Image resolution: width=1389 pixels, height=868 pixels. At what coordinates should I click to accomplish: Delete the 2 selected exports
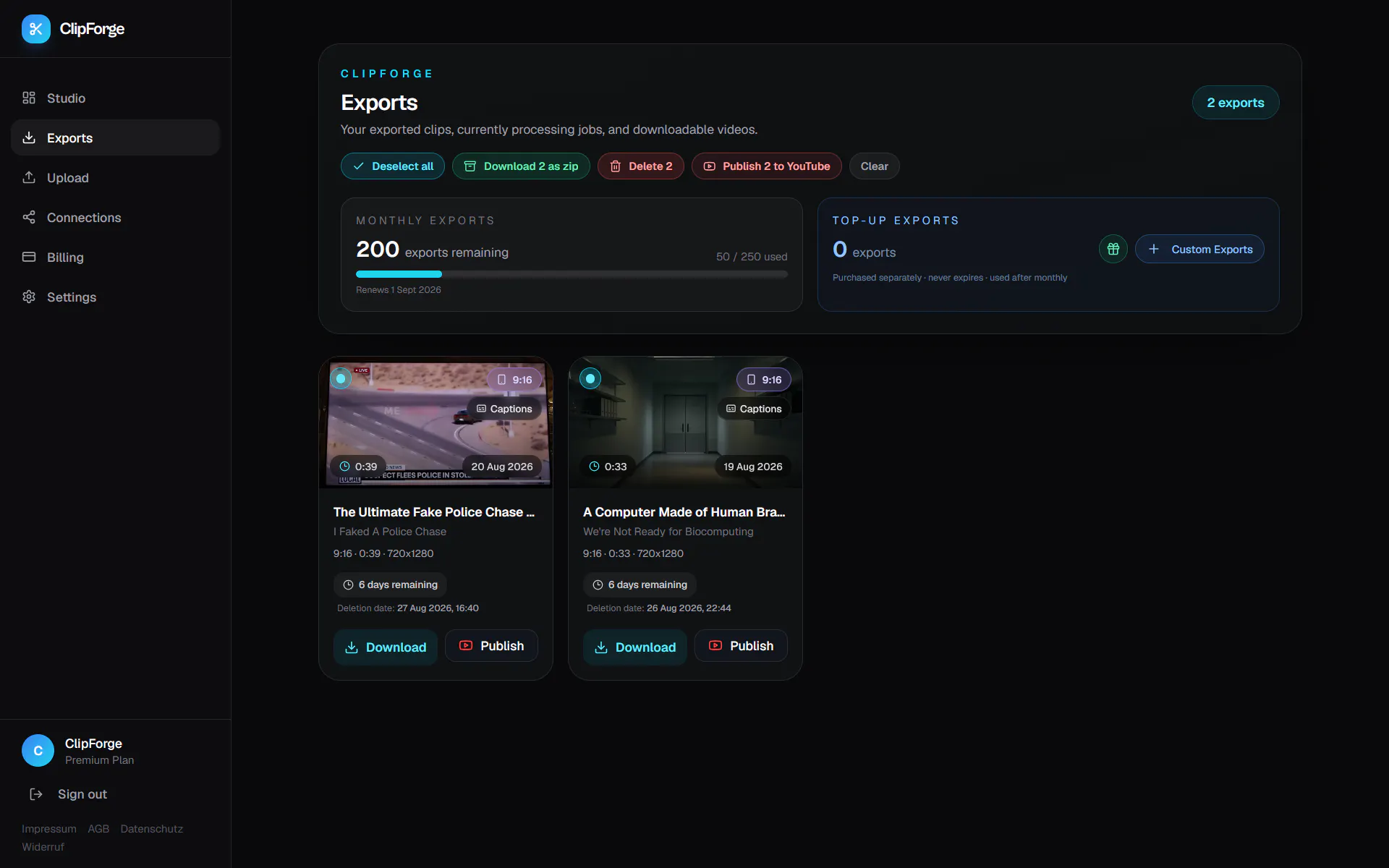tap(640, 166)
